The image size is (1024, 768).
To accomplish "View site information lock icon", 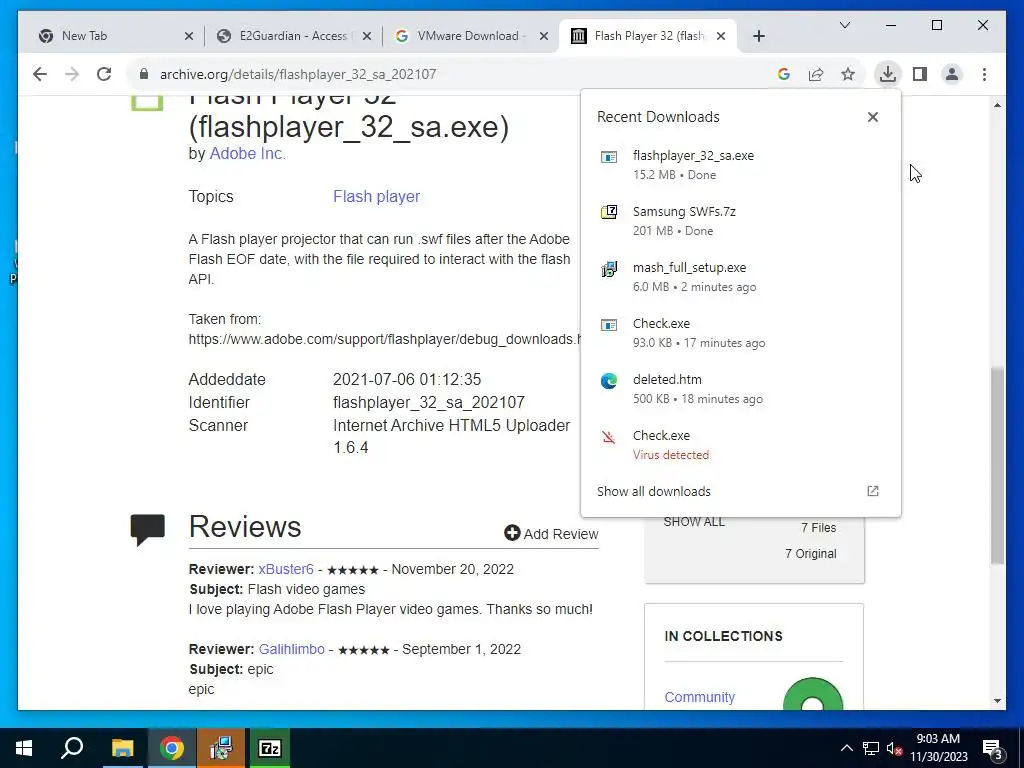I will [144, 74].
